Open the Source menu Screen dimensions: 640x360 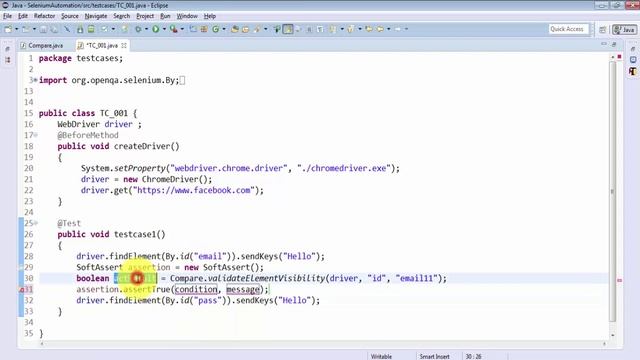point(70,16)
